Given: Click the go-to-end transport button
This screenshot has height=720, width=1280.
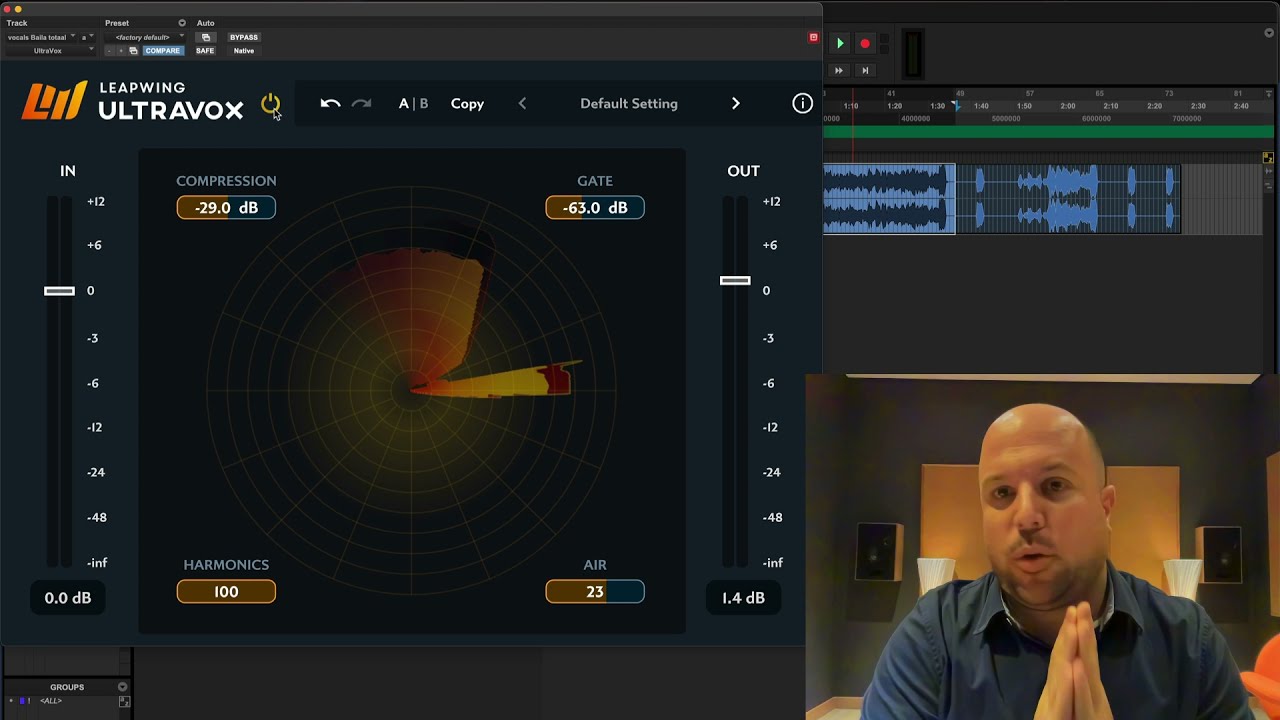Looking at the screenshot, I should pyautogui.click(x=865, y=70).
